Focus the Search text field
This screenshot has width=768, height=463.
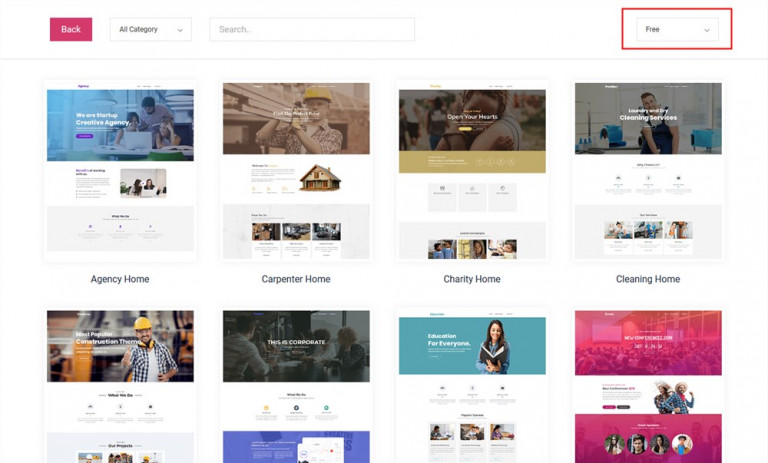click(x=312, y=29)
